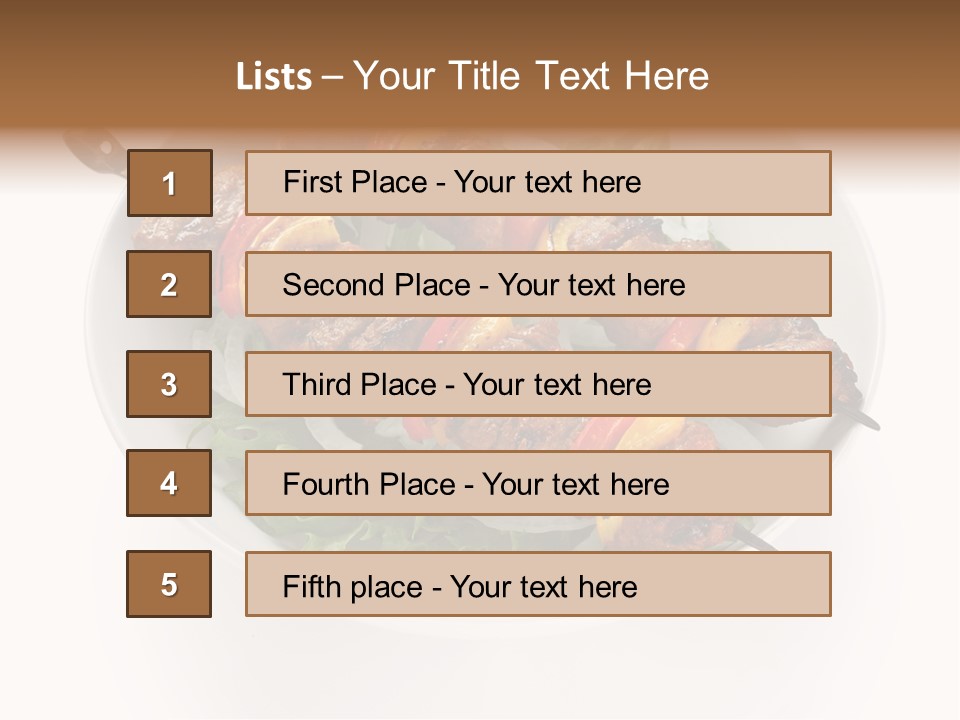Screen dimensions: 960x720
Task: Click 'Your text here' in Third Place bar
Action: 557,385
